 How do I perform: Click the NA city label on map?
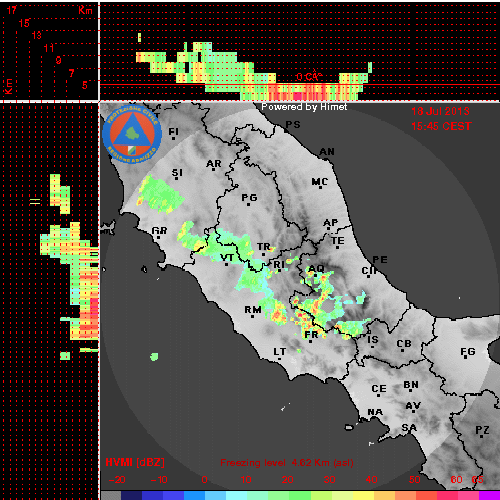375,413
